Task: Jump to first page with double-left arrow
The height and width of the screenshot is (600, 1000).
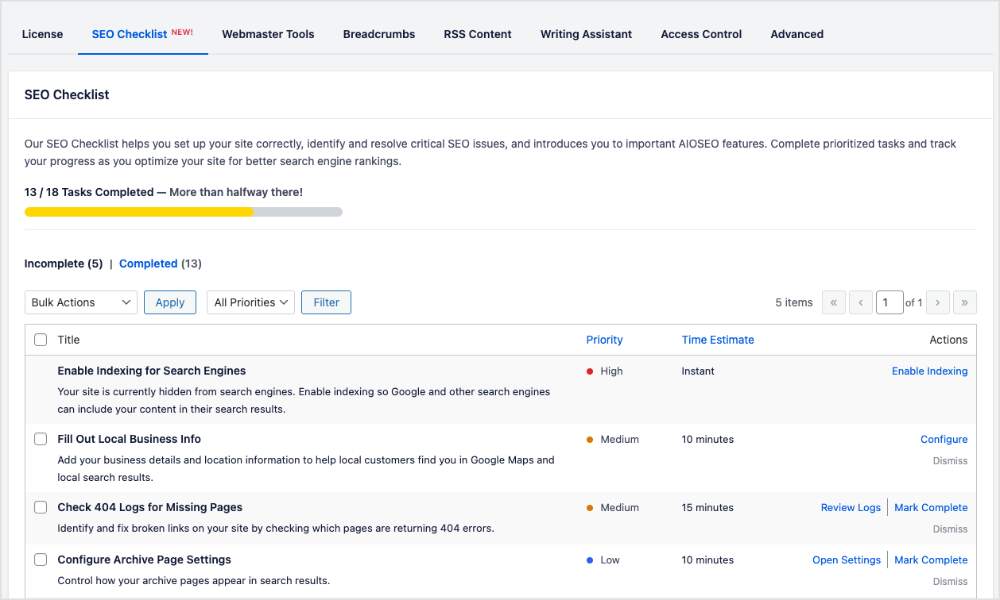Action: 834,302
